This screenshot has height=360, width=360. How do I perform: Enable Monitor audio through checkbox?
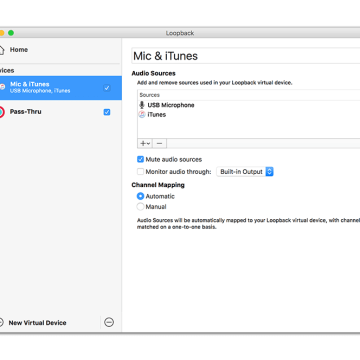[140, 172]
